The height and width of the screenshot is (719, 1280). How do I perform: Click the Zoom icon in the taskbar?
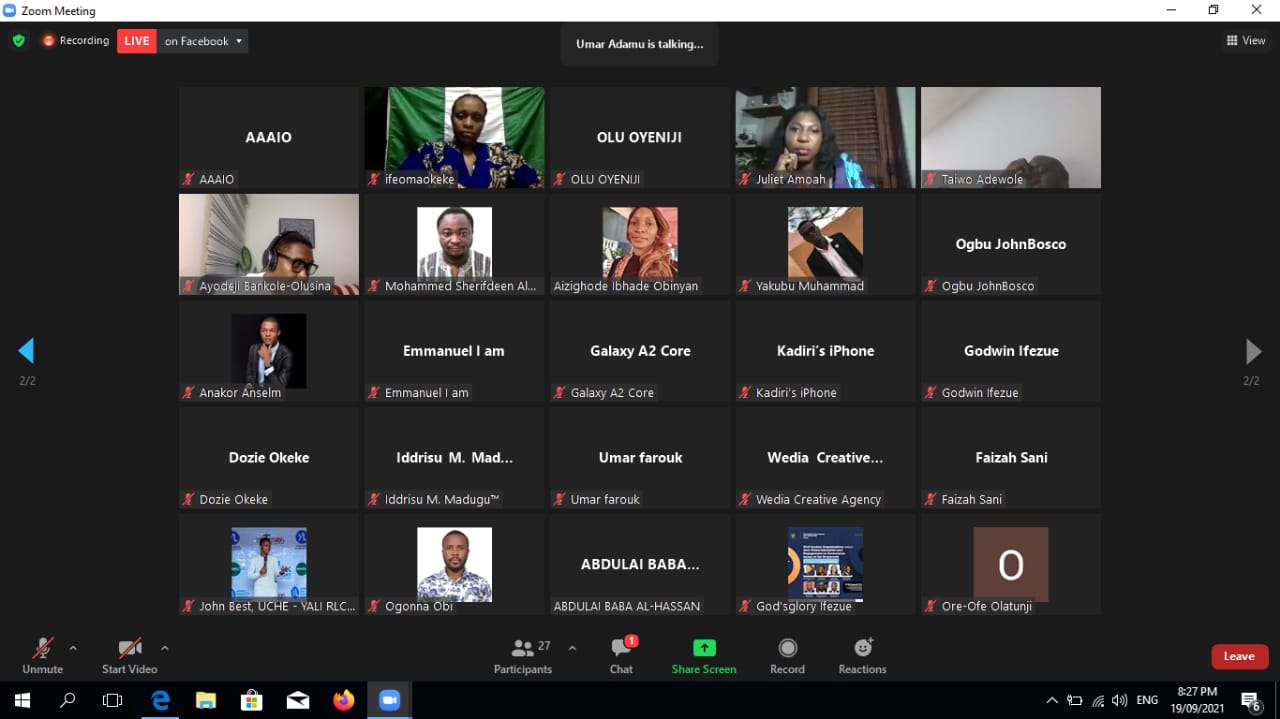(390, 700)
